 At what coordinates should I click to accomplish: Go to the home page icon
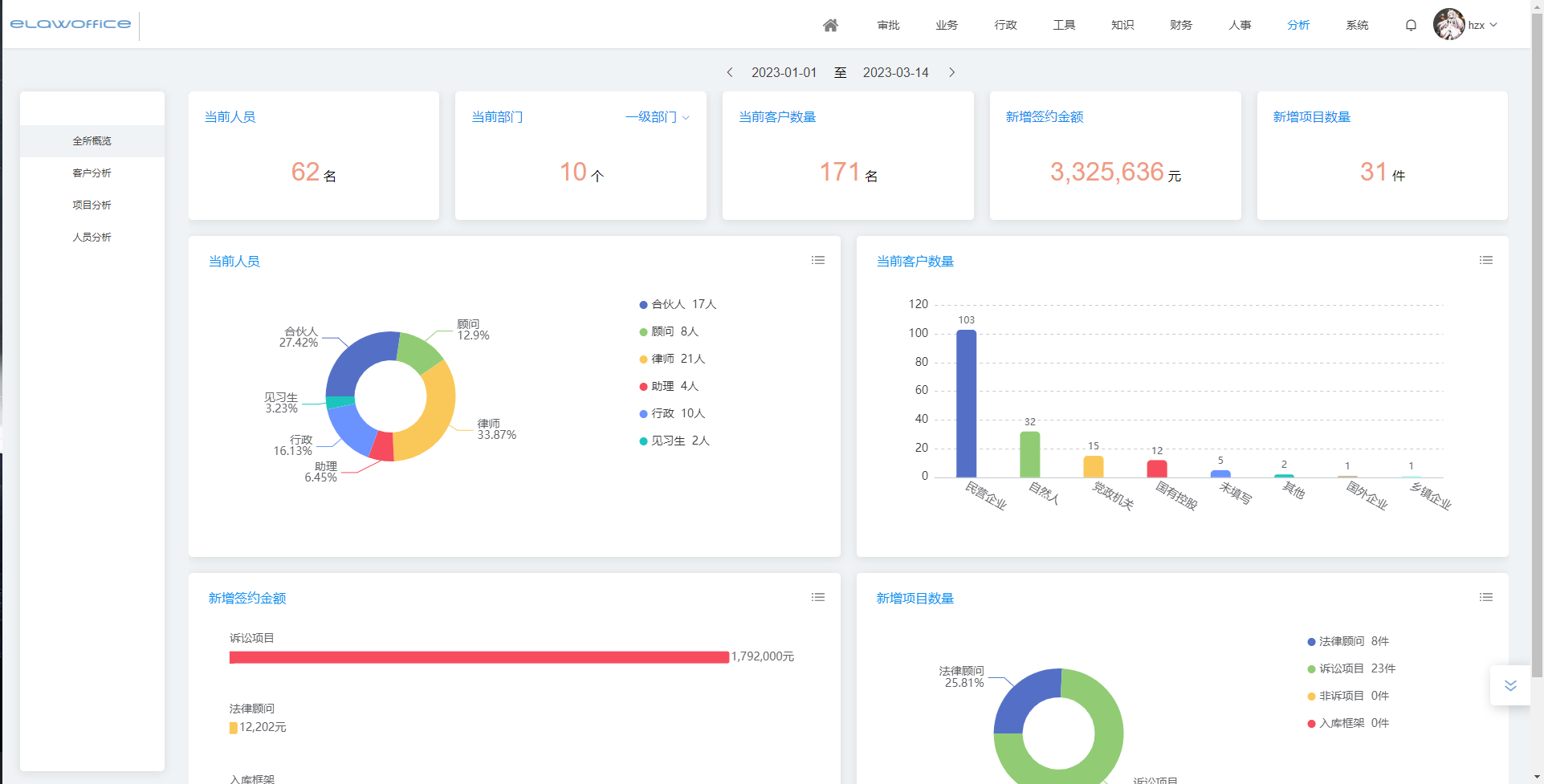pyautogui.click(x=830, y=25)
